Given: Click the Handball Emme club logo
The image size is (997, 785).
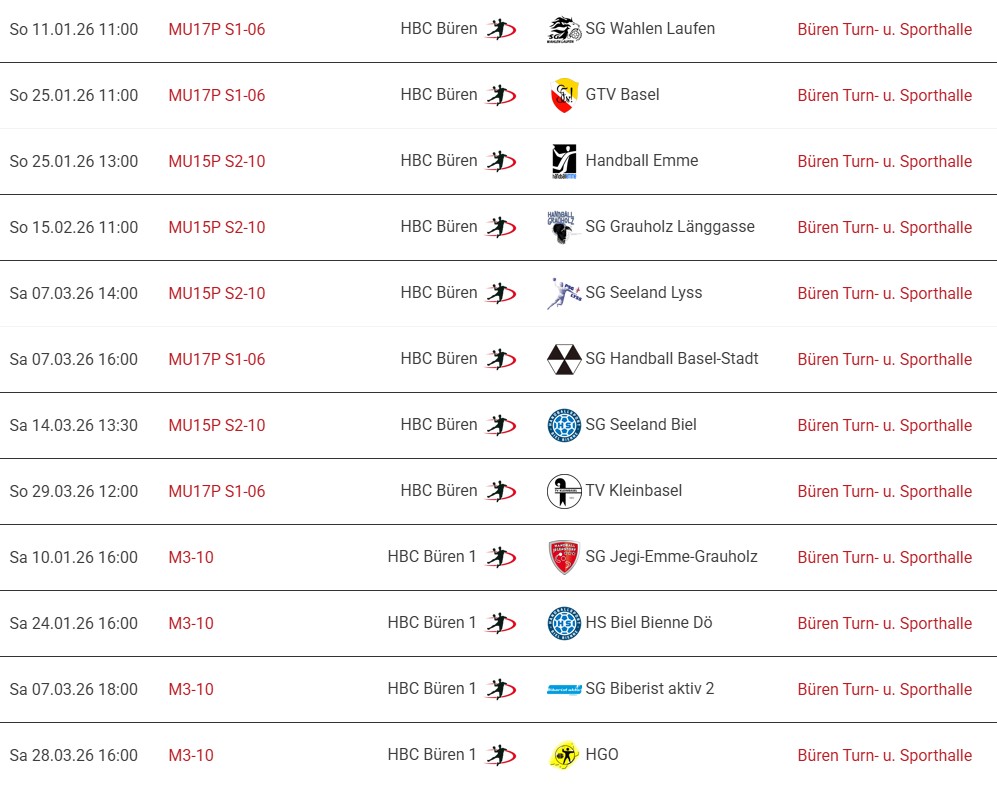Looking at the screenshot, I should (564, 162).
